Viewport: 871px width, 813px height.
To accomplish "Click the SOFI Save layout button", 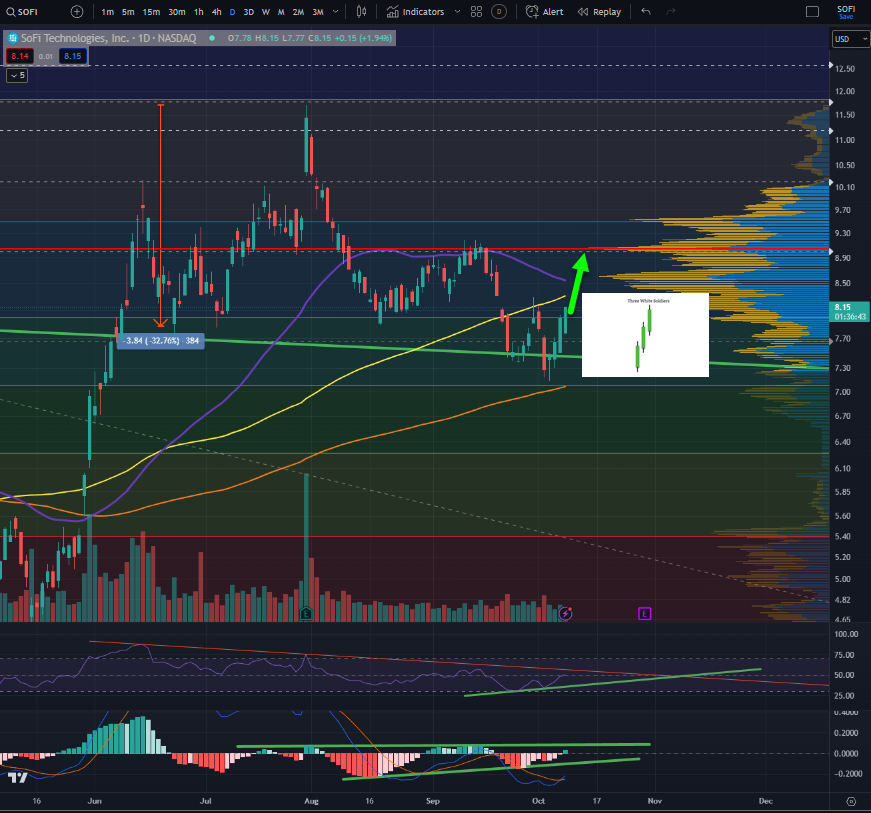I will pyautogui.click(x=846, y=12).
